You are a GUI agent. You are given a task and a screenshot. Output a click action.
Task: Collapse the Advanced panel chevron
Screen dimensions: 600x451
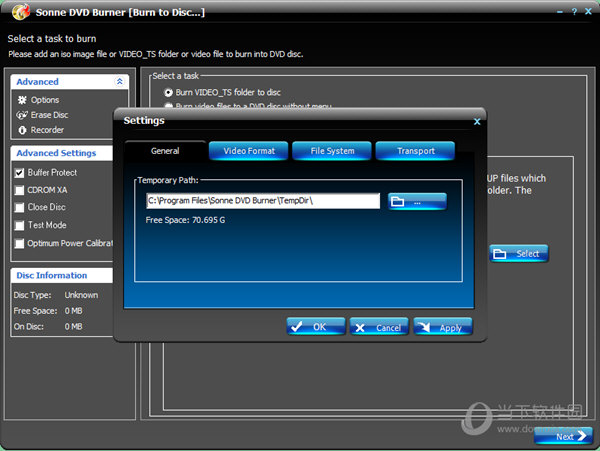pyautogui.click(x=119, y=81)
